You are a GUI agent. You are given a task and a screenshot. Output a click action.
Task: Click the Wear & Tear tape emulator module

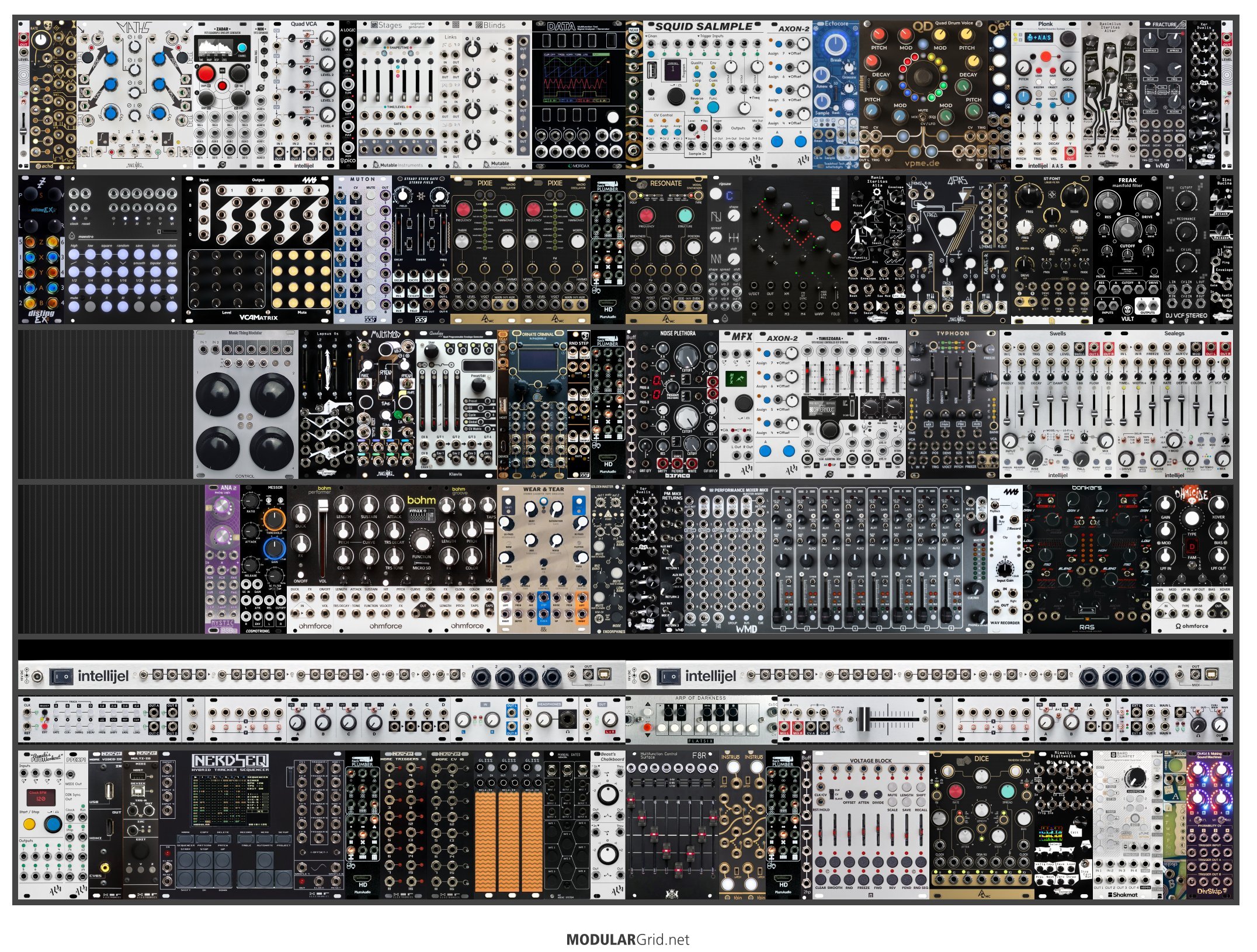pos(543,559)
